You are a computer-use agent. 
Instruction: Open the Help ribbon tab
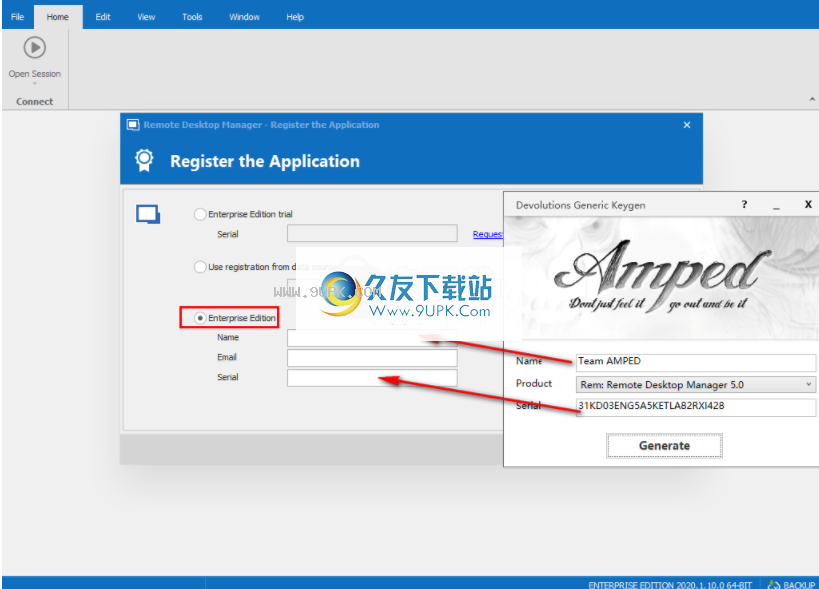[295, 17]
